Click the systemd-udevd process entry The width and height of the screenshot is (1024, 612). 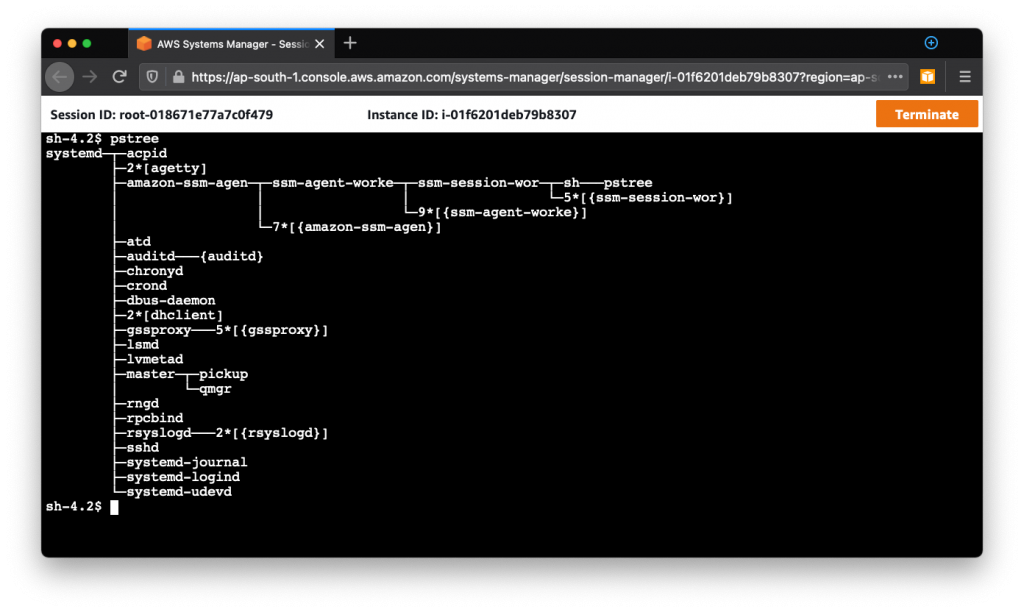[x=179, y=492]
